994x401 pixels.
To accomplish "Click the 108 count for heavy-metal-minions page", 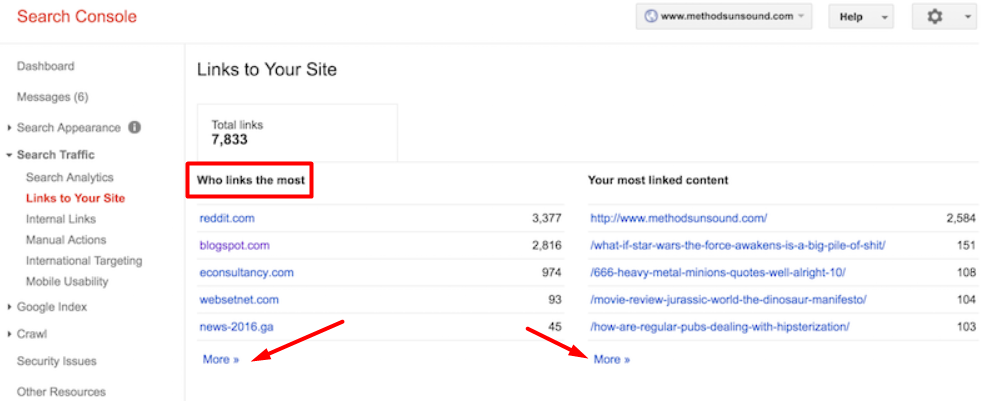I will click(967, 272).
